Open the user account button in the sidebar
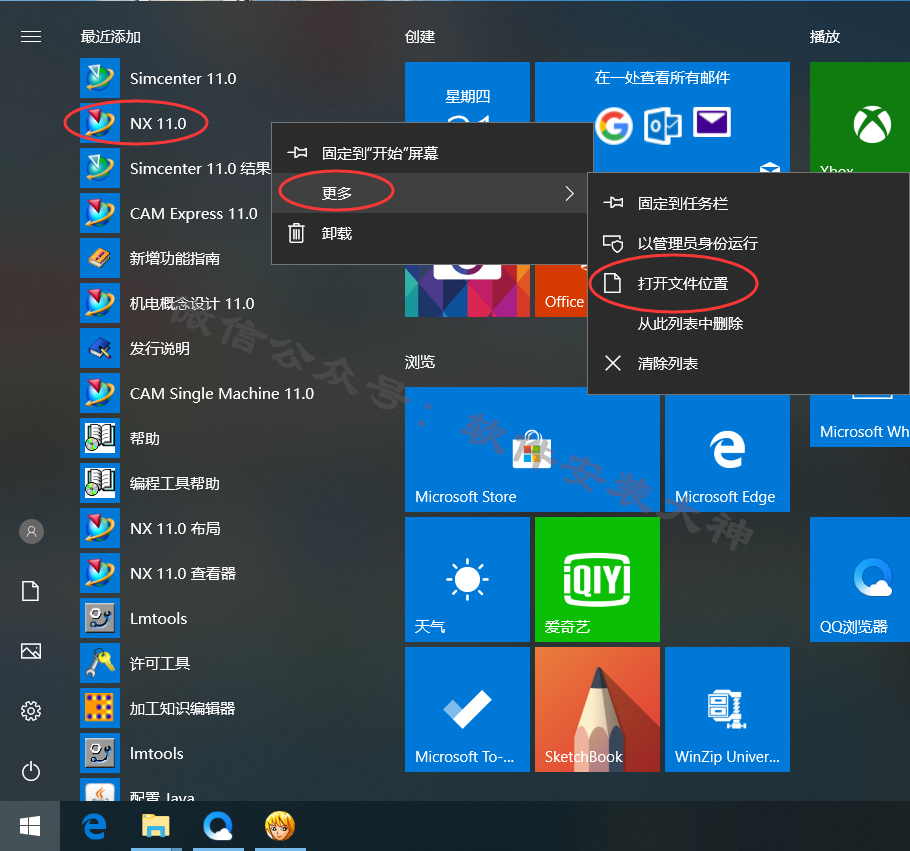 (31, 531)
